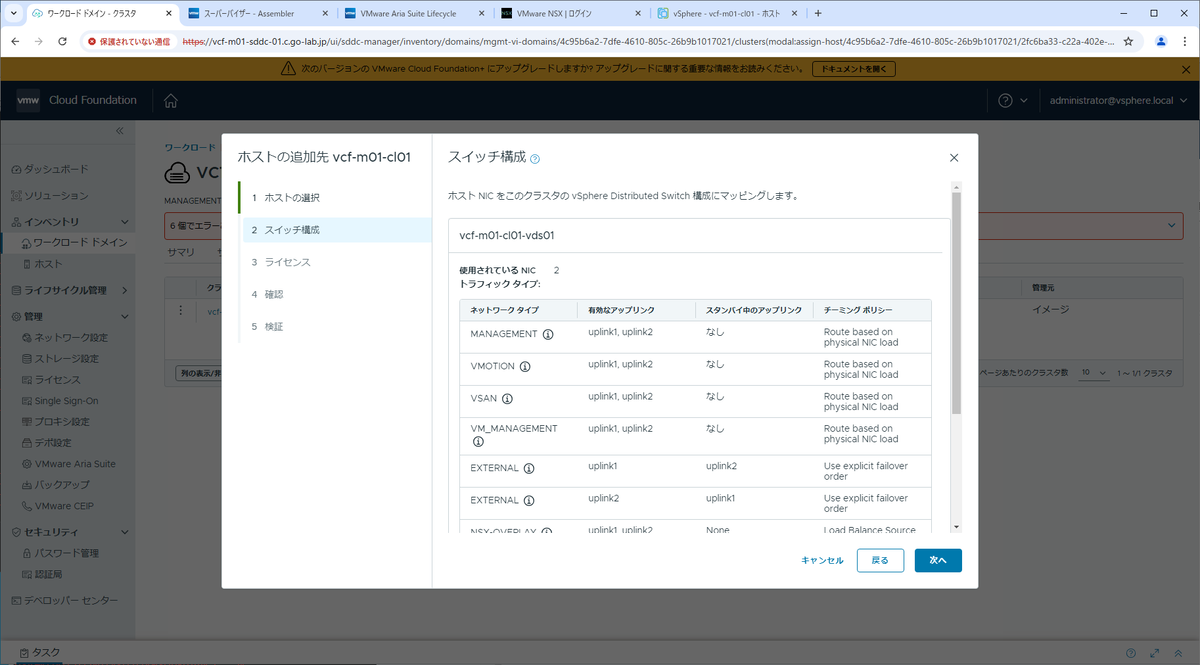Screen dimensions: 1200x665
Task: Open Single Sign-On in the sidebar
Action: tap(66, 400)
